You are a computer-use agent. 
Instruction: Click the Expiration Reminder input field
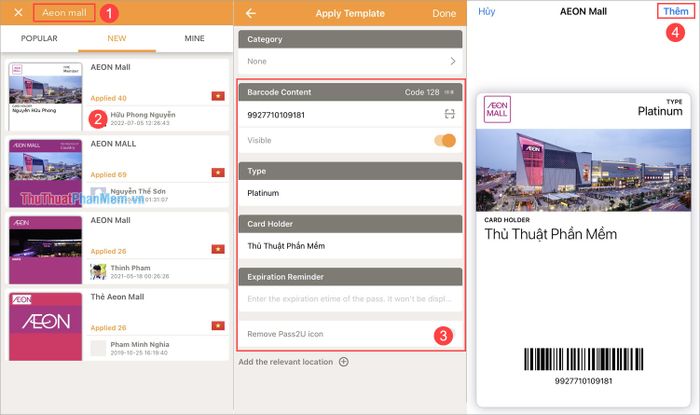350,299
